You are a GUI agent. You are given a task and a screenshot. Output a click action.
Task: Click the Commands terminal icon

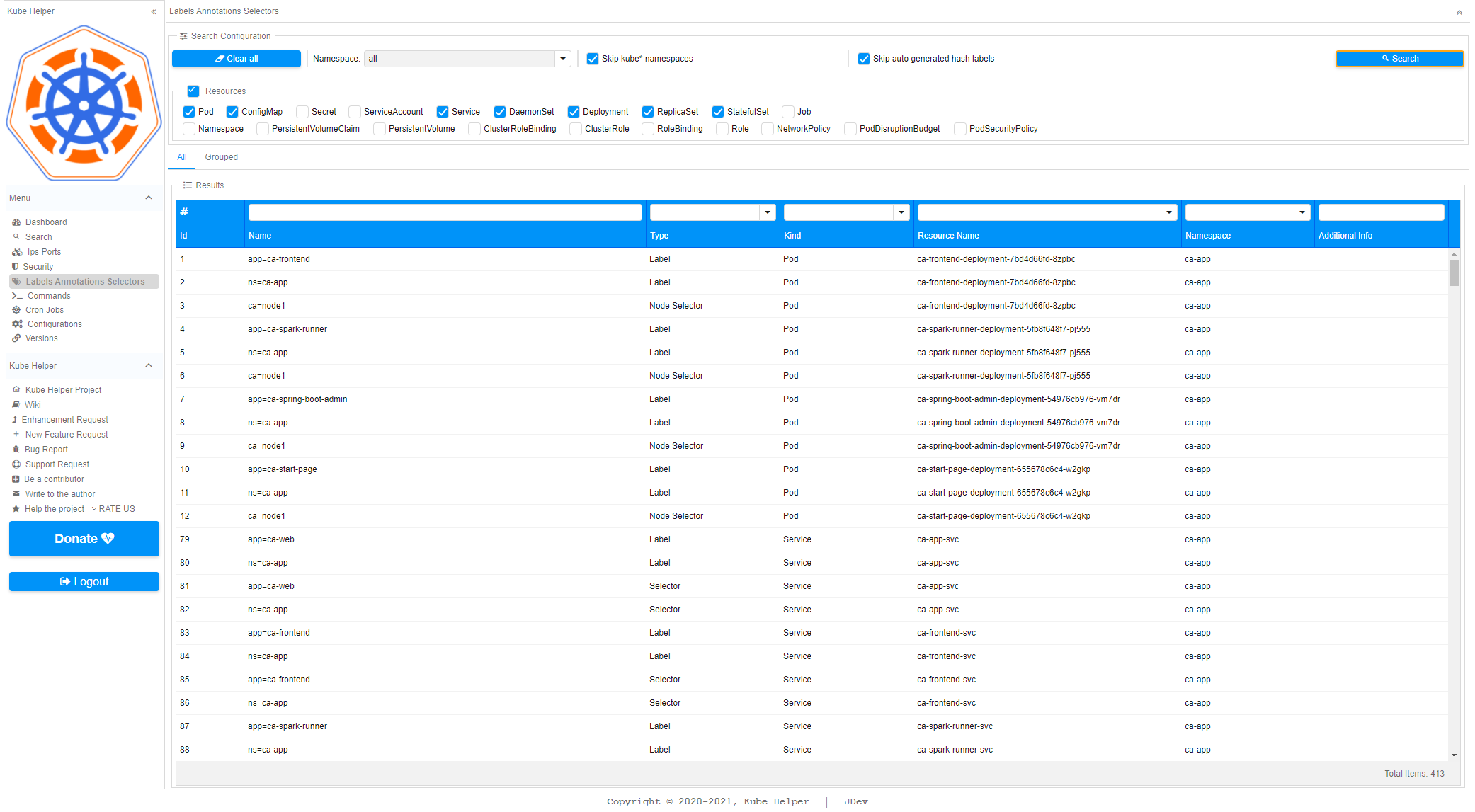17,296
